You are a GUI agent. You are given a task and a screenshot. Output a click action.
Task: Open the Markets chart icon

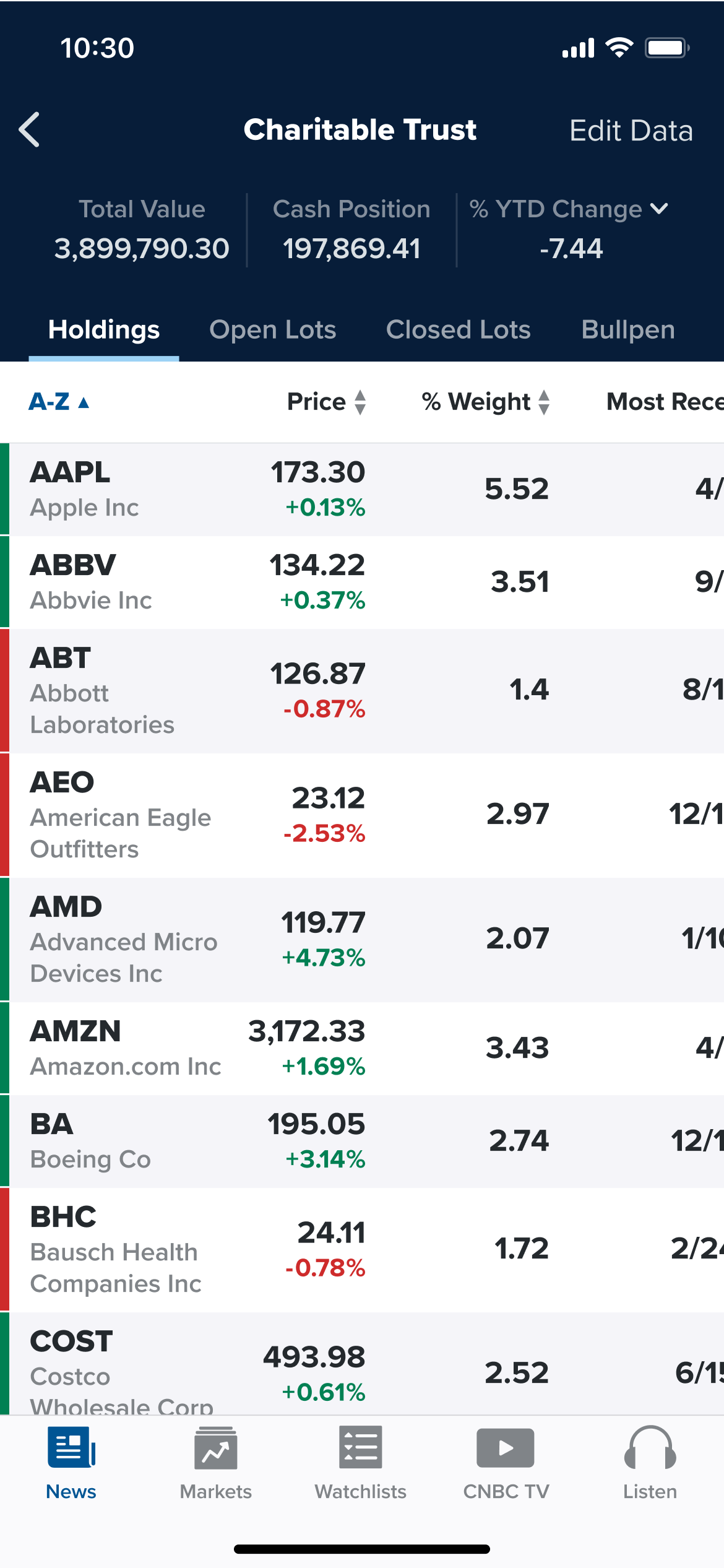215,1447
